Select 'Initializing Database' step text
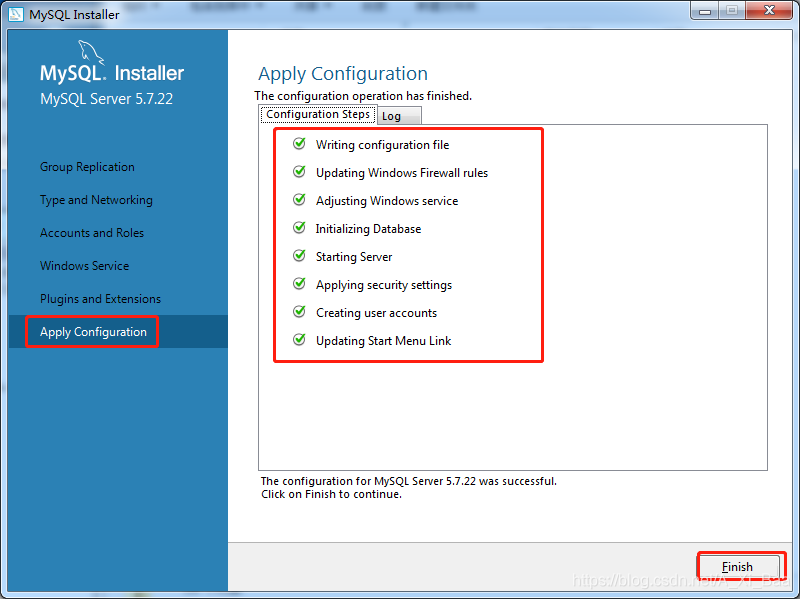The height and width of the screenshot is (599, 800). pyautogui.click(x=368, y=229)
